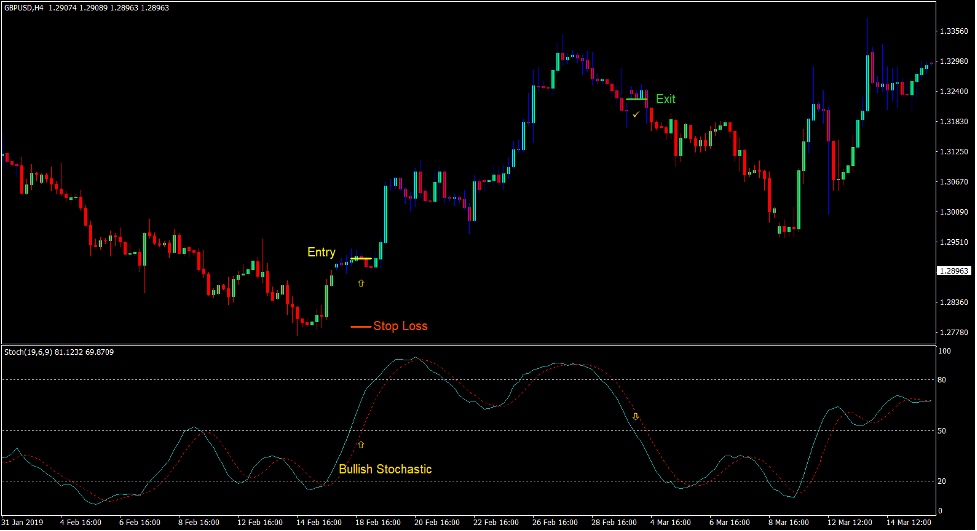Click the current price tag 1.28963

click(955, 271)
